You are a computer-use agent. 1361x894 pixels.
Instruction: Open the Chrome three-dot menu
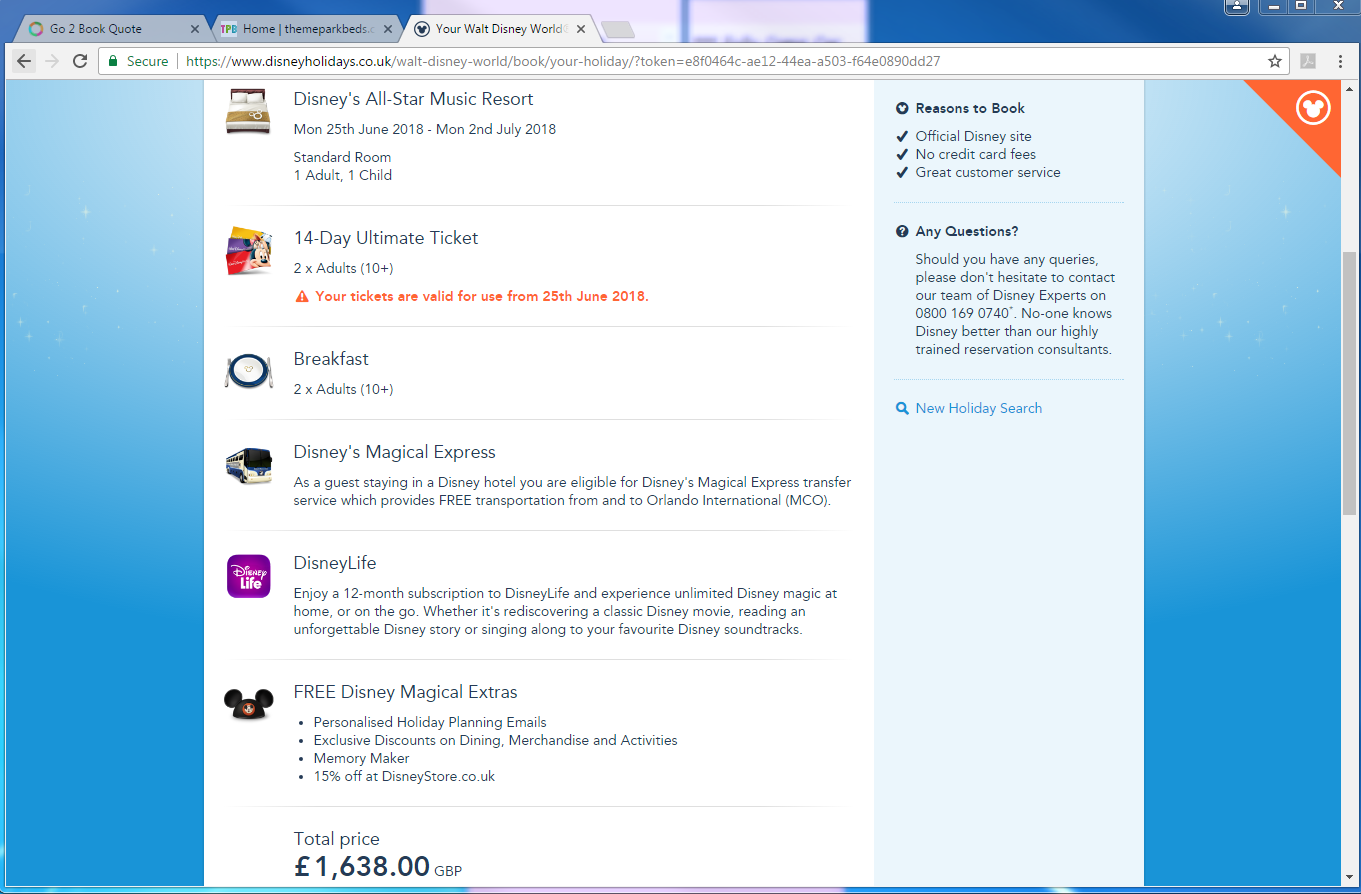coord(1340,61)
